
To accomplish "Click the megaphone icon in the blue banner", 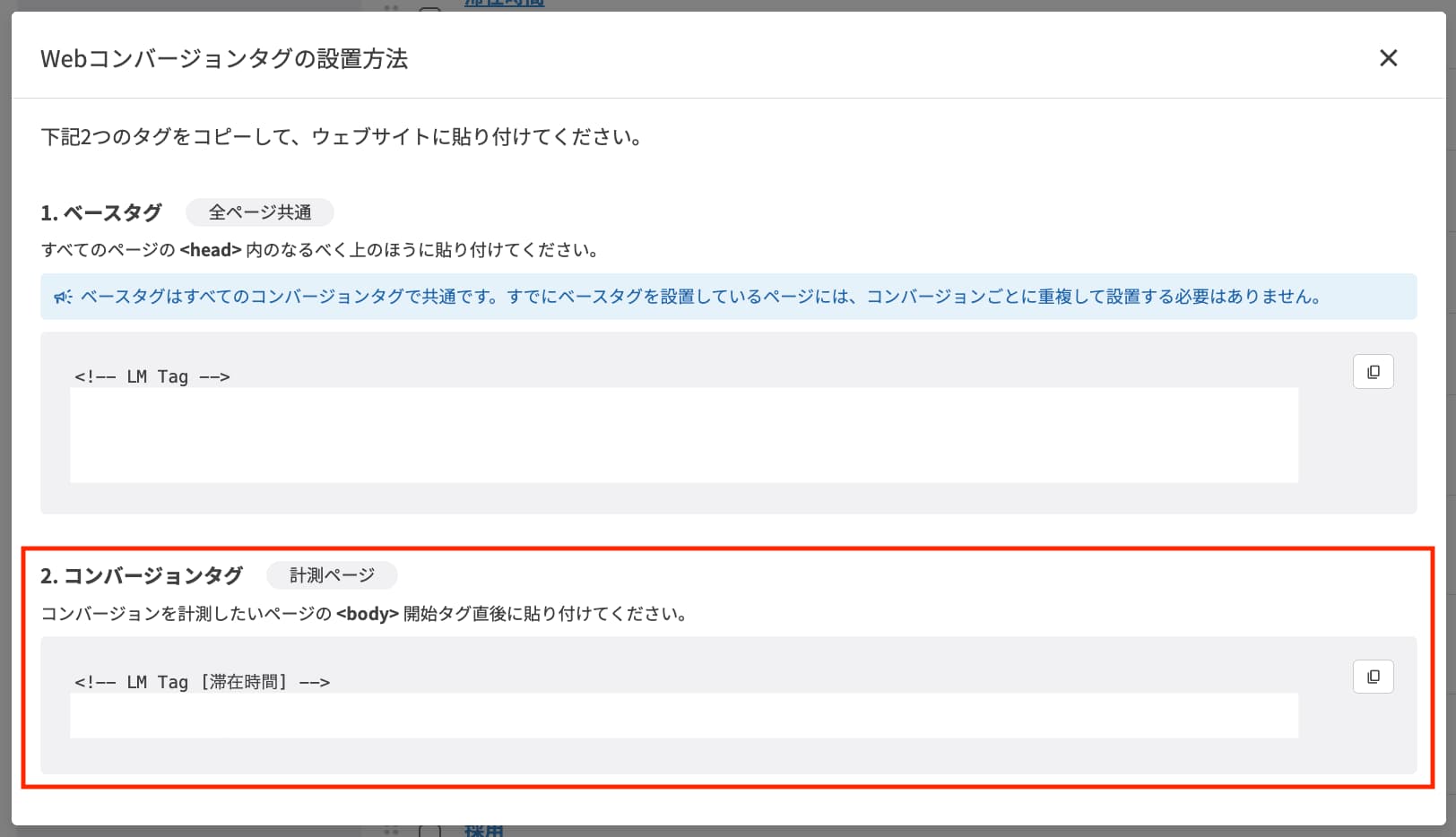I will point(61,296).
